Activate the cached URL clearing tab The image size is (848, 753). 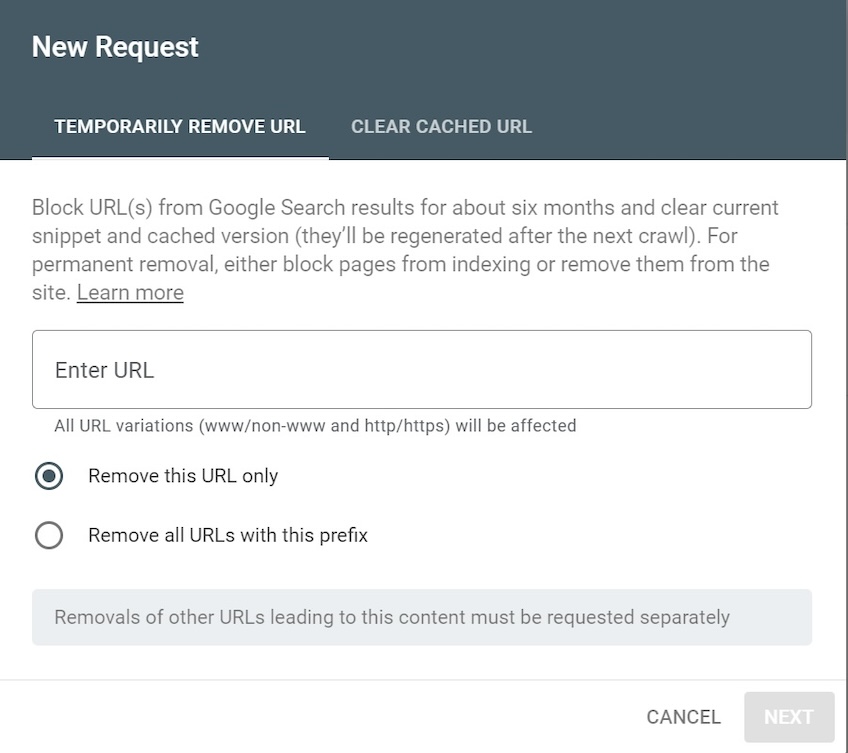441,127
